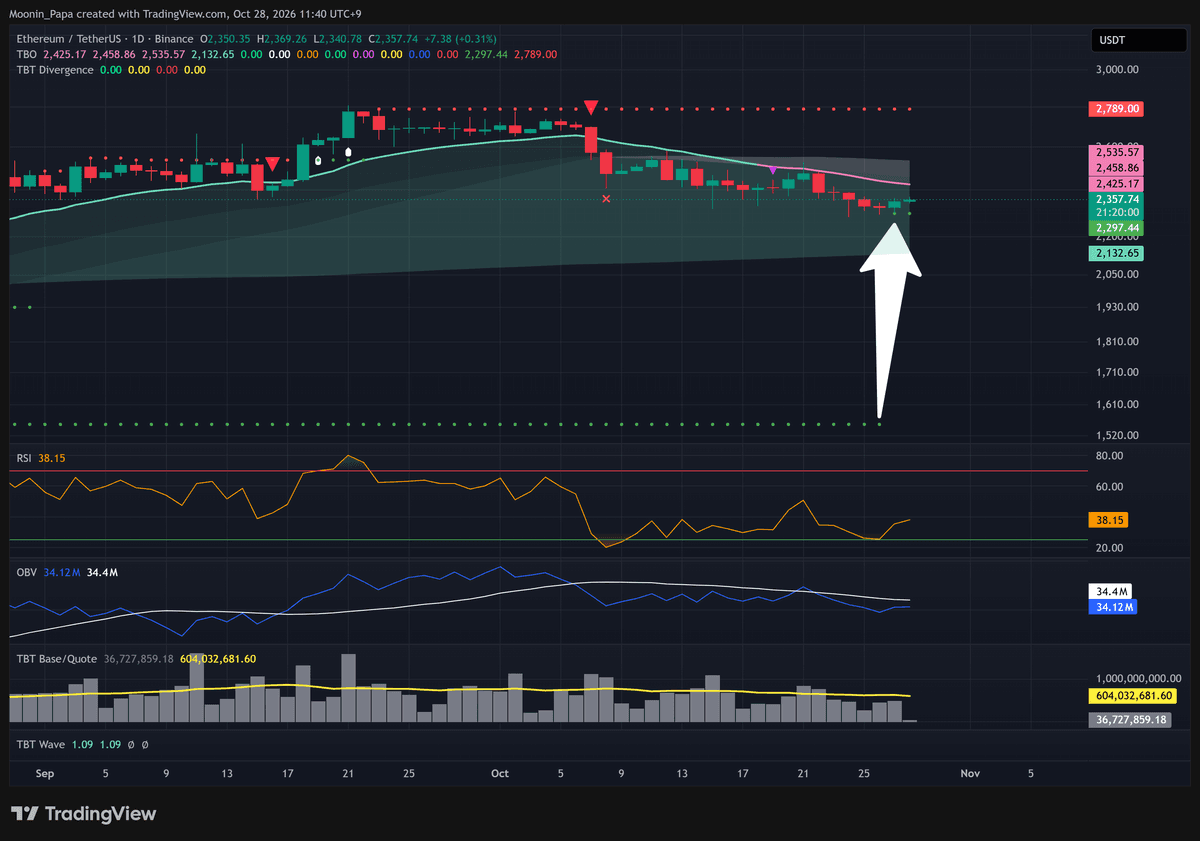Click the 2,425.17 price scale label

[x=1117, y=184]
